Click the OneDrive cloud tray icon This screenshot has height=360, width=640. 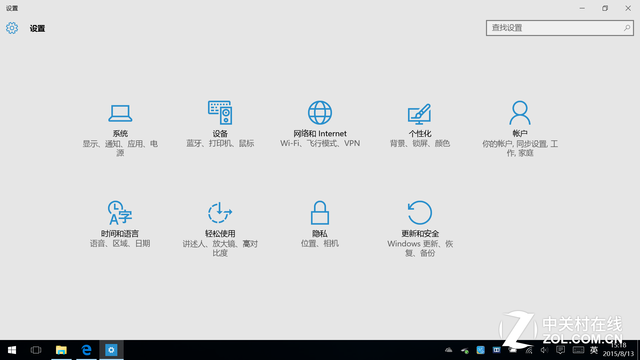[x=449, y=350]
